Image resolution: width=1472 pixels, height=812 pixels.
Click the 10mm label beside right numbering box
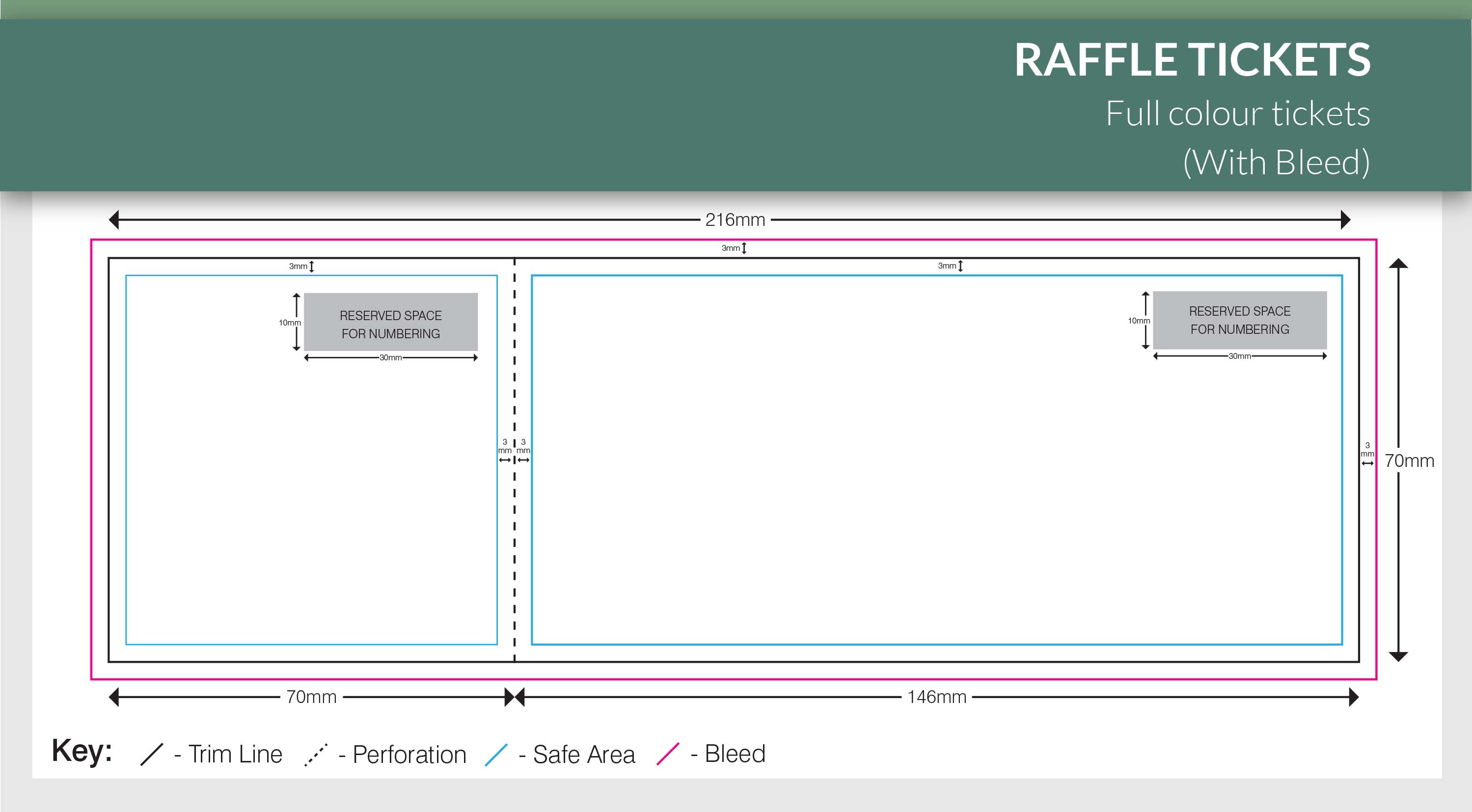coord(1139,321)
